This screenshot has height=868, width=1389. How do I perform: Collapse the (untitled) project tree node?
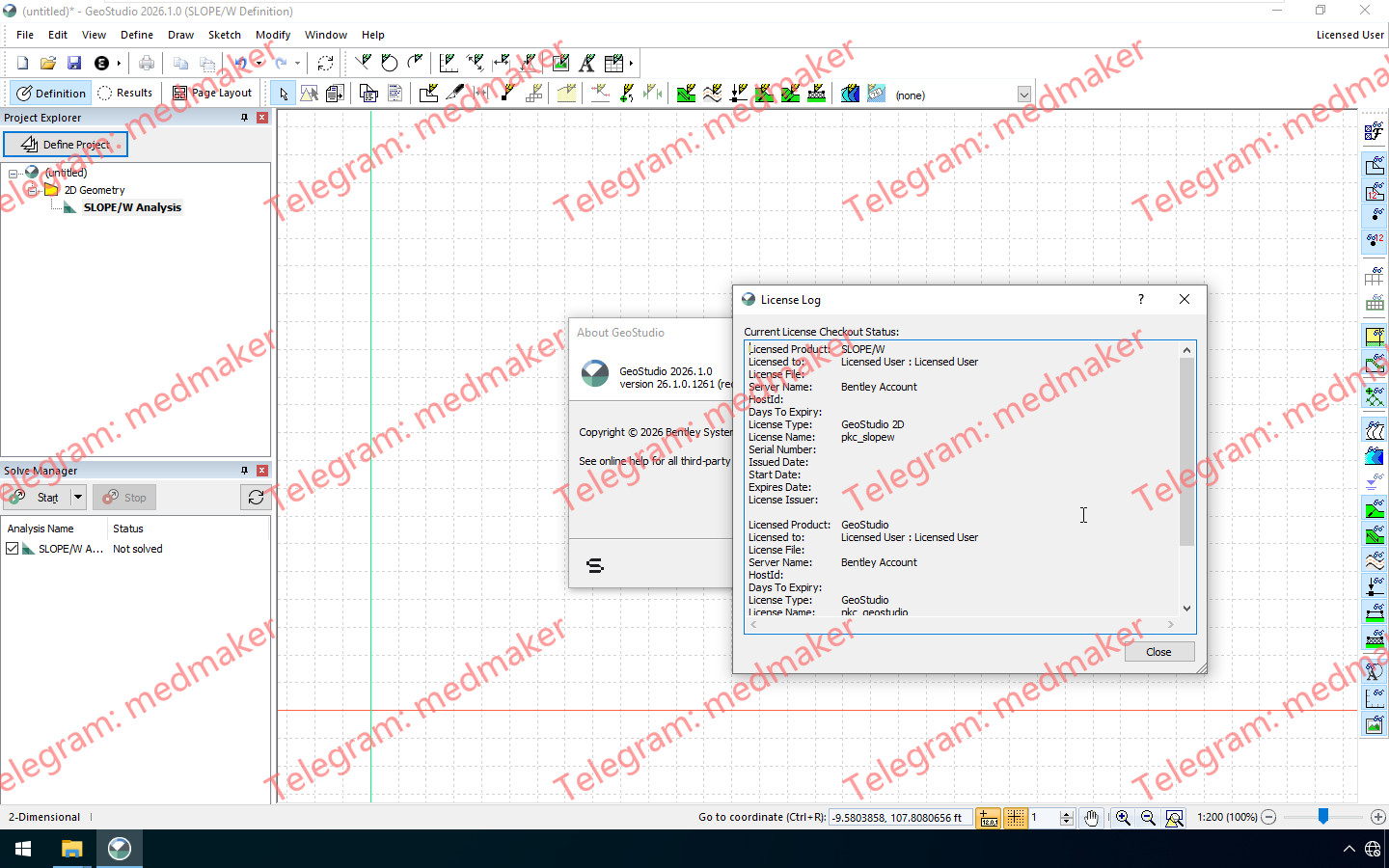(x=14, y=174)
